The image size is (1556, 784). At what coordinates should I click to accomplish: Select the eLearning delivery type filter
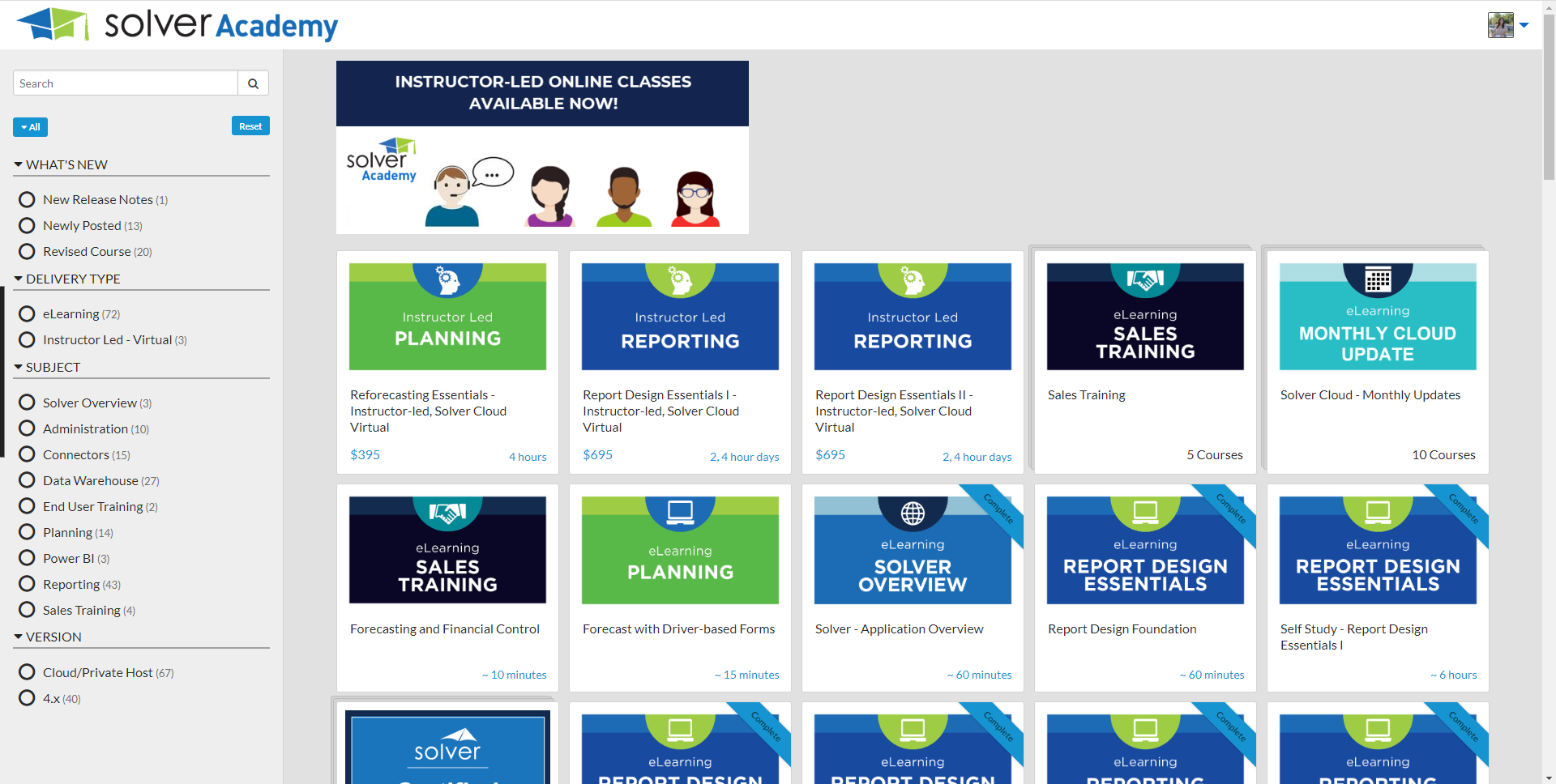(x=28, y=313)
